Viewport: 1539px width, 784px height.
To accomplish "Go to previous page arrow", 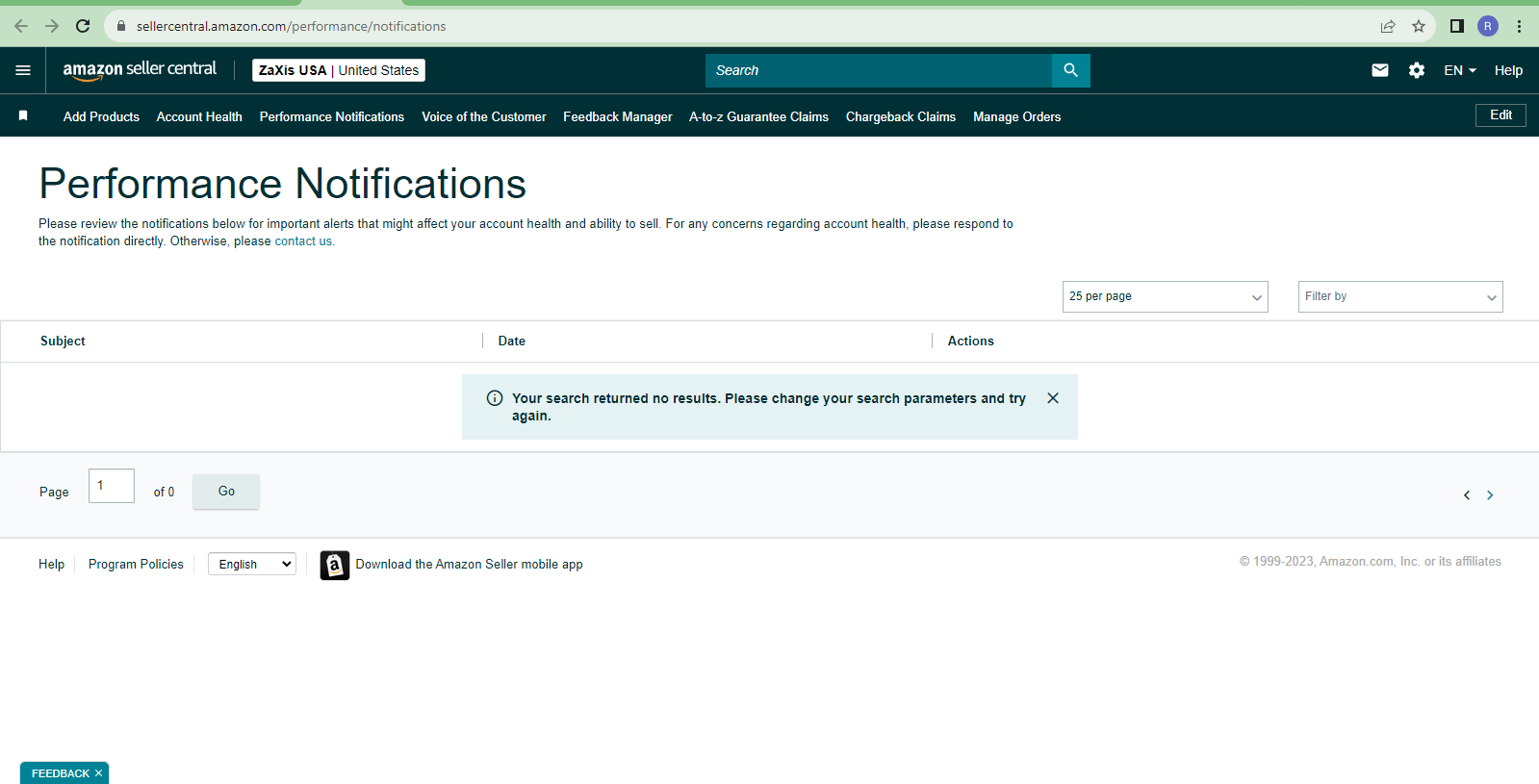I will pos(1467,495).
